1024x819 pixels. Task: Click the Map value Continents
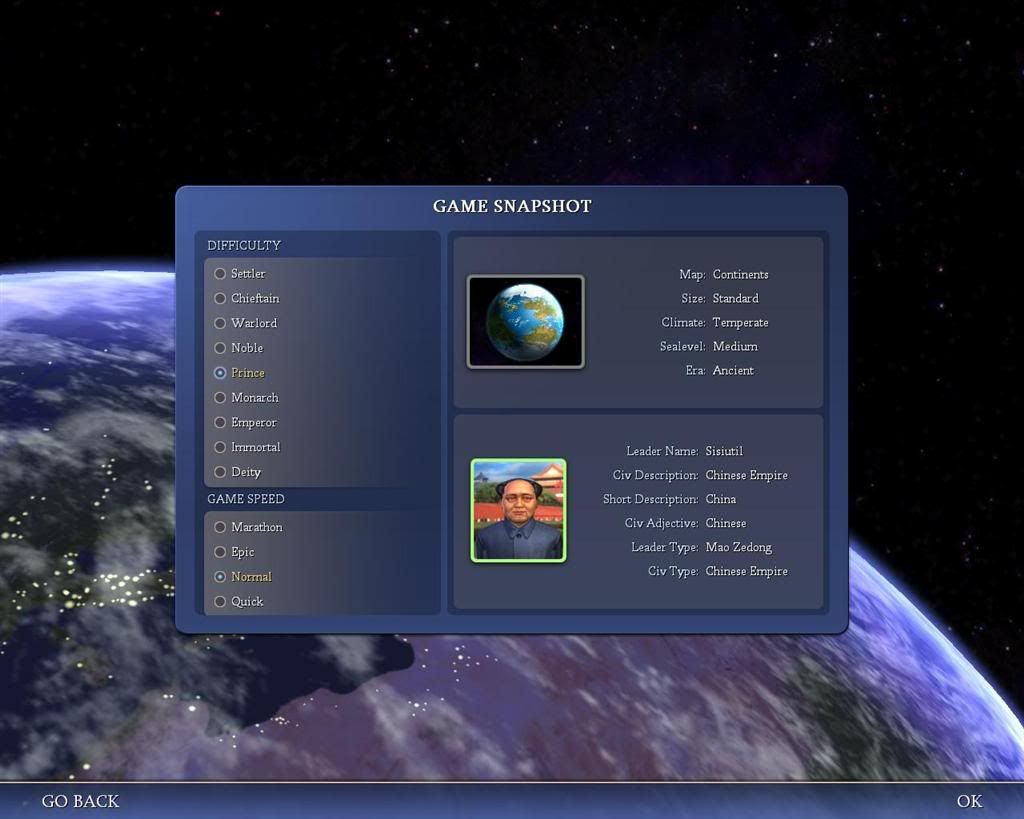[x=741, y=274]
